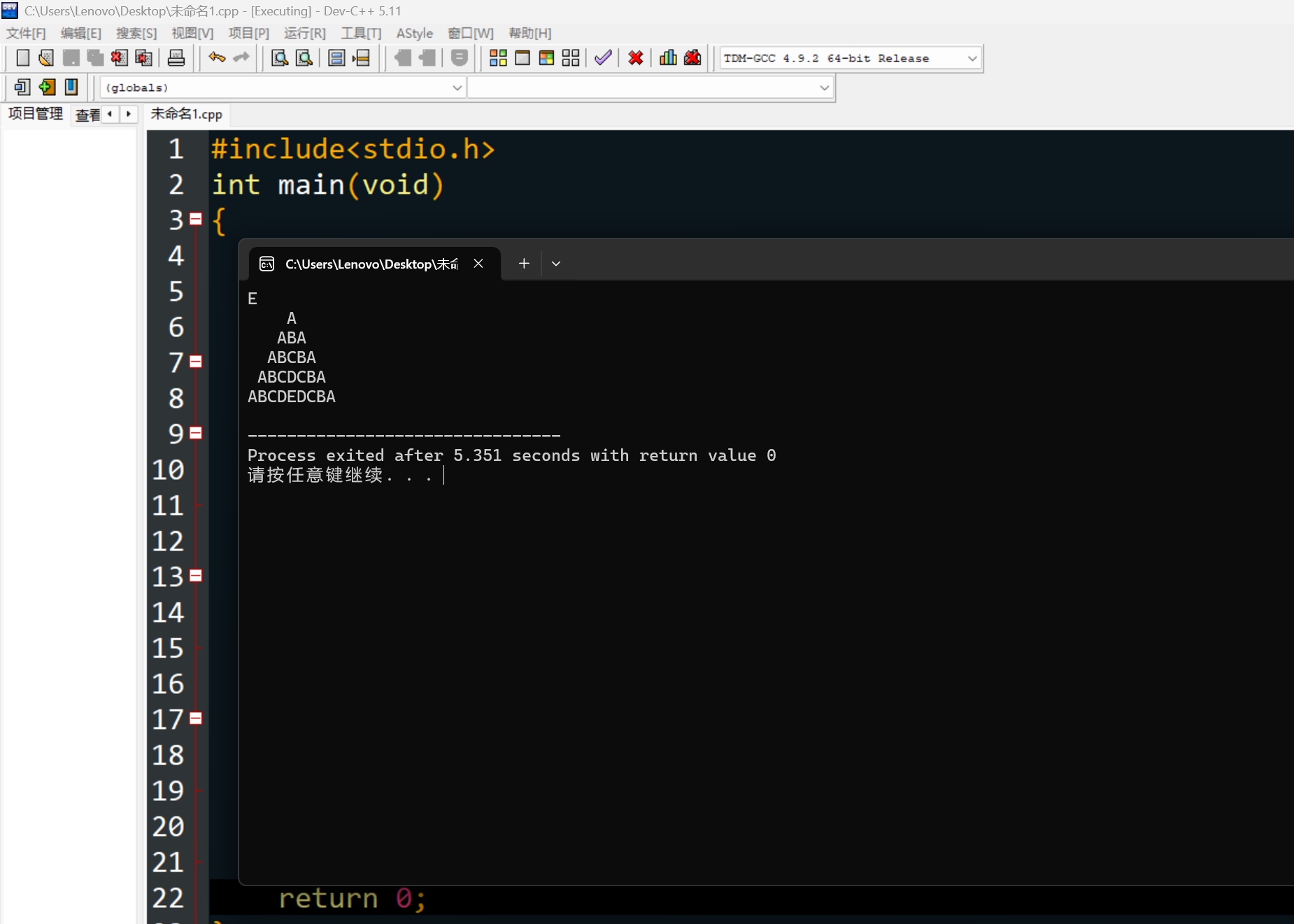Click the purple Syntax Check icon

click(603, 58)
